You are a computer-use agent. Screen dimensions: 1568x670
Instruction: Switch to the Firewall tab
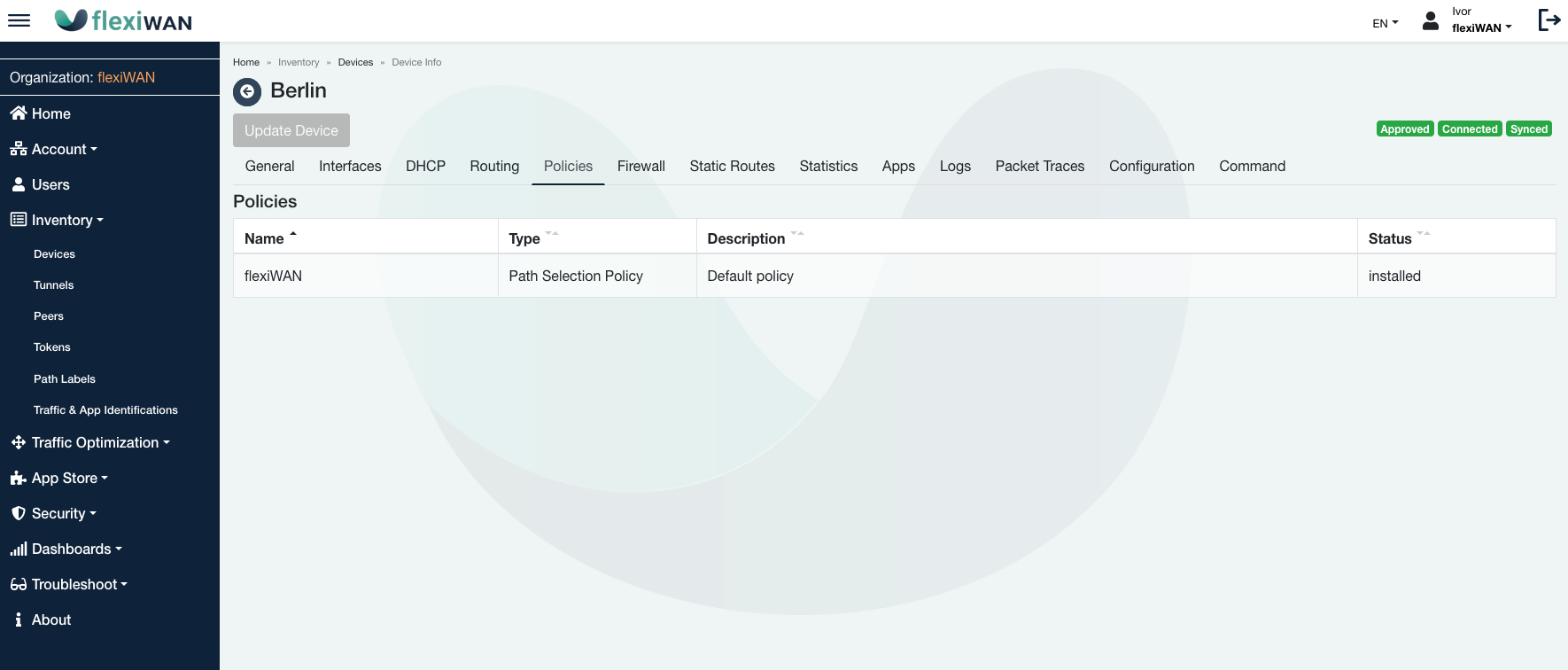click(x=640, y=166)
